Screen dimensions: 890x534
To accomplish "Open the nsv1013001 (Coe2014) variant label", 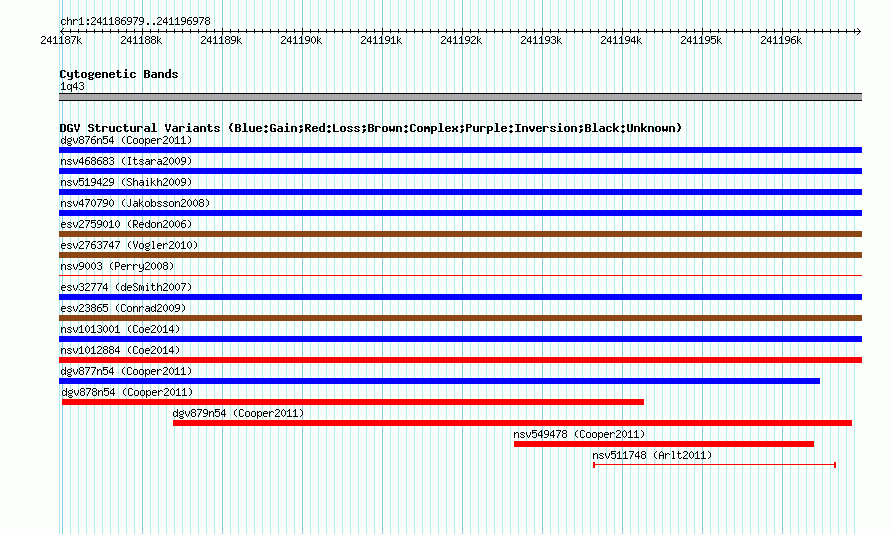I will 120,329.
